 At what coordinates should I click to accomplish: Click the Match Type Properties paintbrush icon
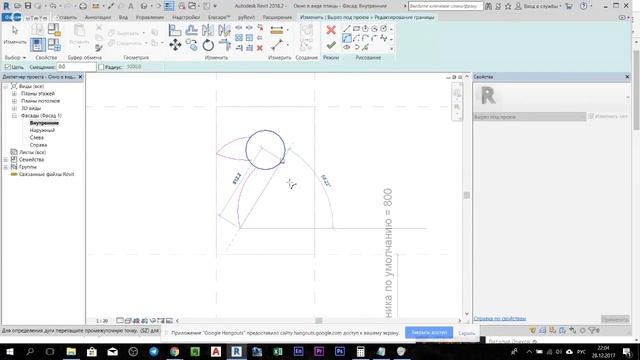98,48
